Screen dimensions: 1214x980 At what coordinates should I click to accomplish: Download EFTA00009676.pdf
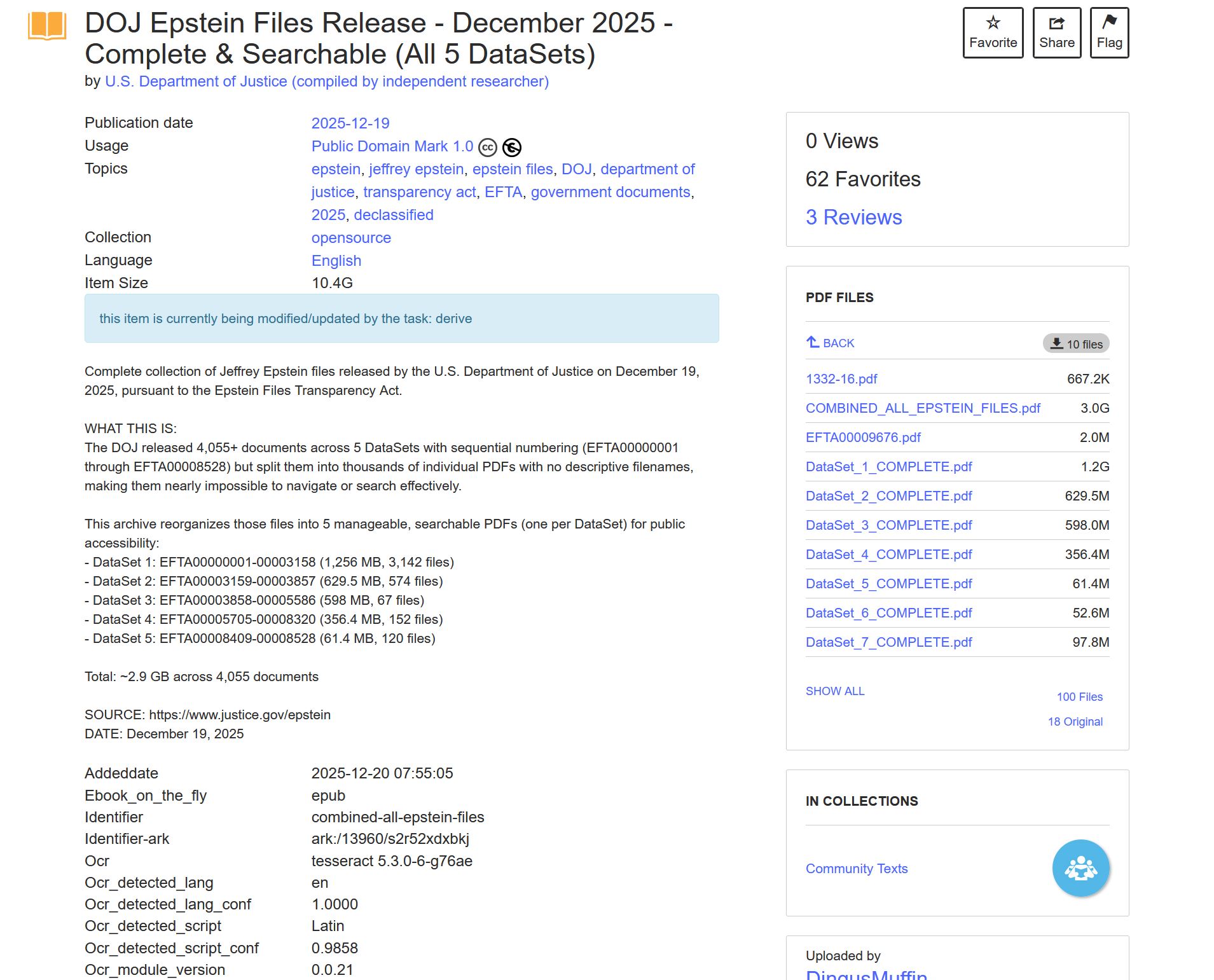click(863, 438)
